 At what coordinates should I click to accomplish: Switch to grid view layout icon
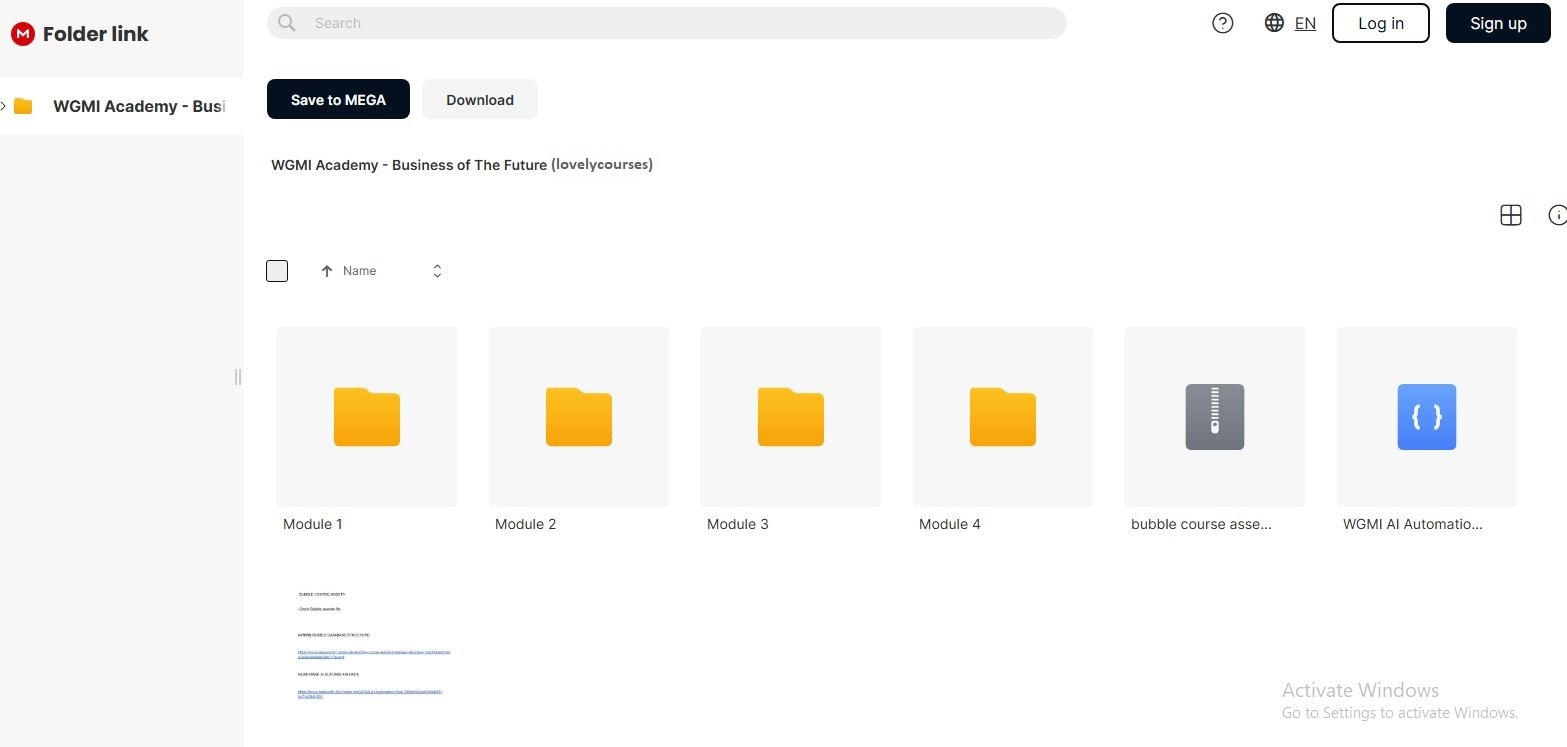(1510, 215)
